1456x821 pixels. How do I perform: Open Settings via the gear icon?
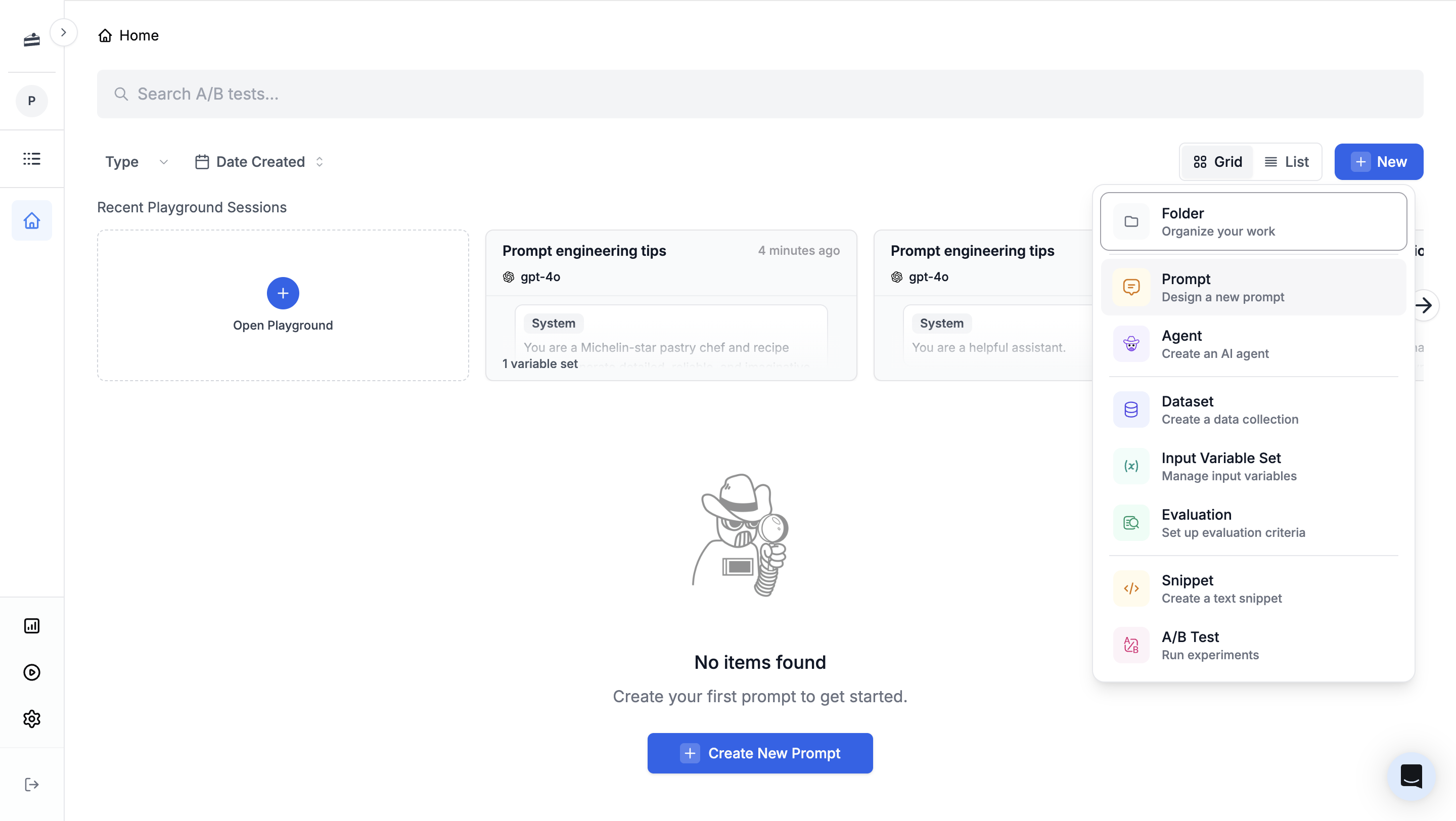[x=31, y=719]
